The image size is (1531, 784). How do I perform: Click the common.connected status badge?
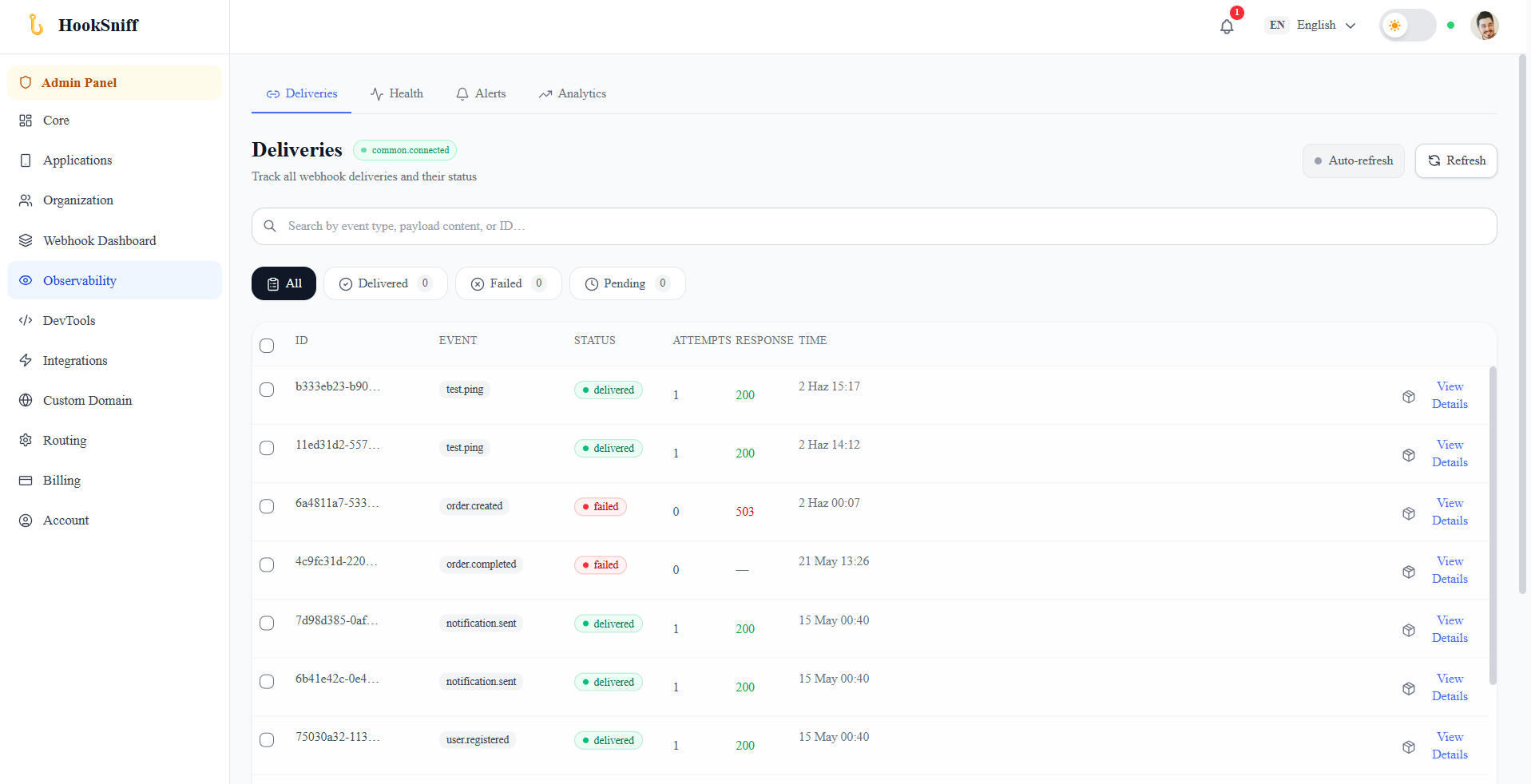pyautogui.click(x=405, y=150)
